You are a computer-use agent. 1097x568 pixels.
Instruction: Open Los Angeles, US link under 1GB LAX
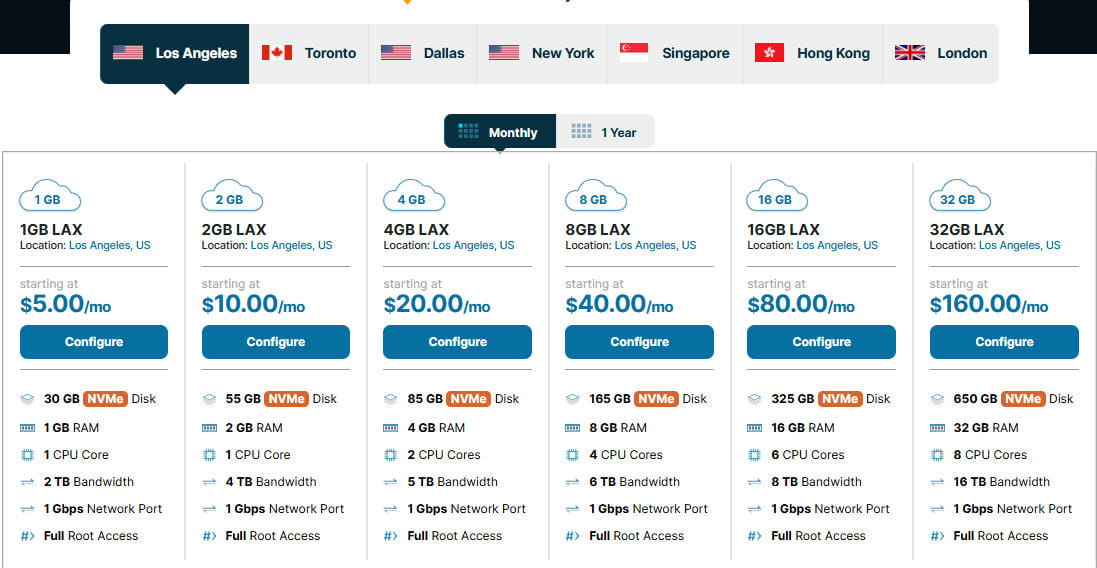[x=110, y=246]
